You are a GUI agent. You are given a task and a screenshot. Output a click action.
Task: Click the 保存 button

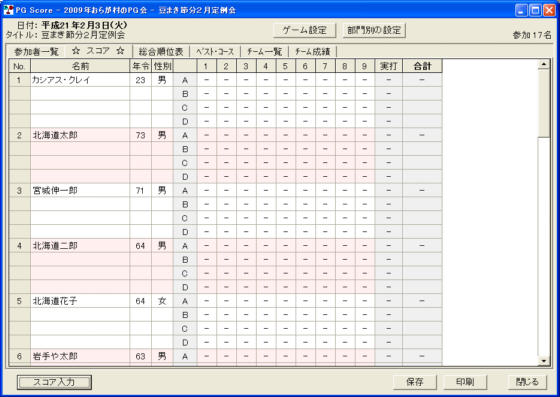tap(415, 382)
